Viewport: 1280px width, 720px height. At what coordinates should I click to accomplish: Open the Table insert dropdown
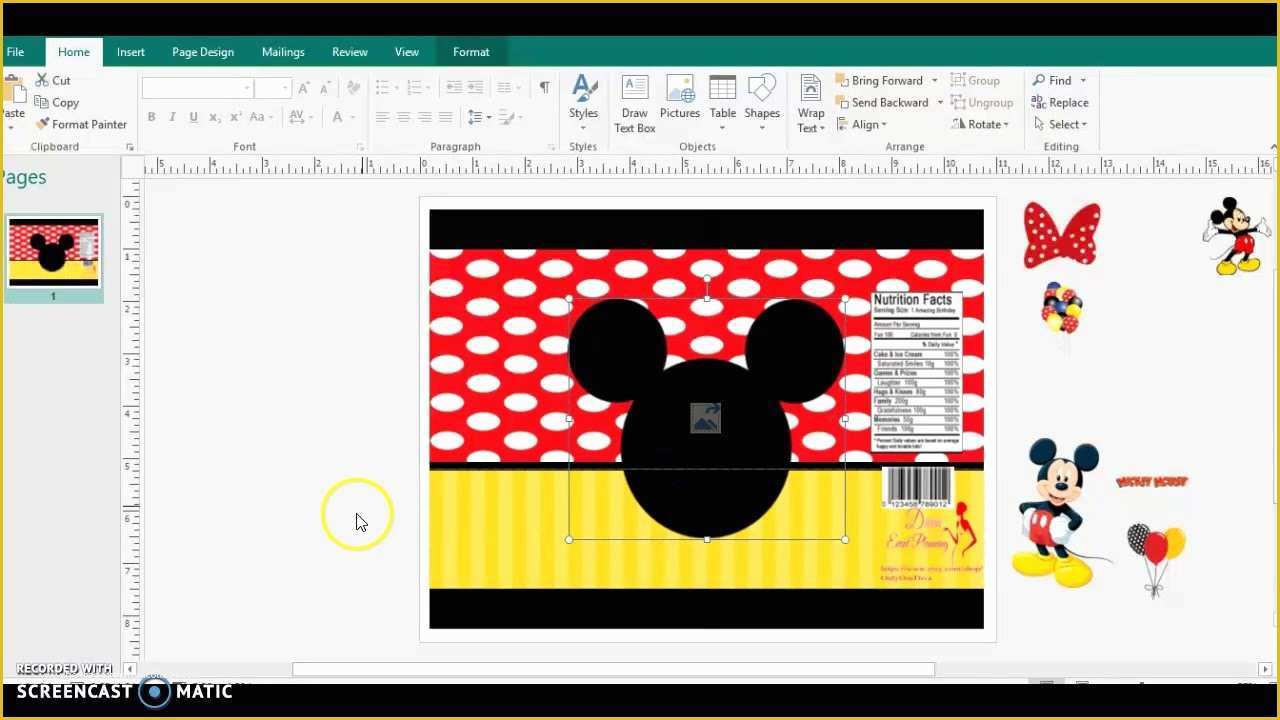[723, 103]
